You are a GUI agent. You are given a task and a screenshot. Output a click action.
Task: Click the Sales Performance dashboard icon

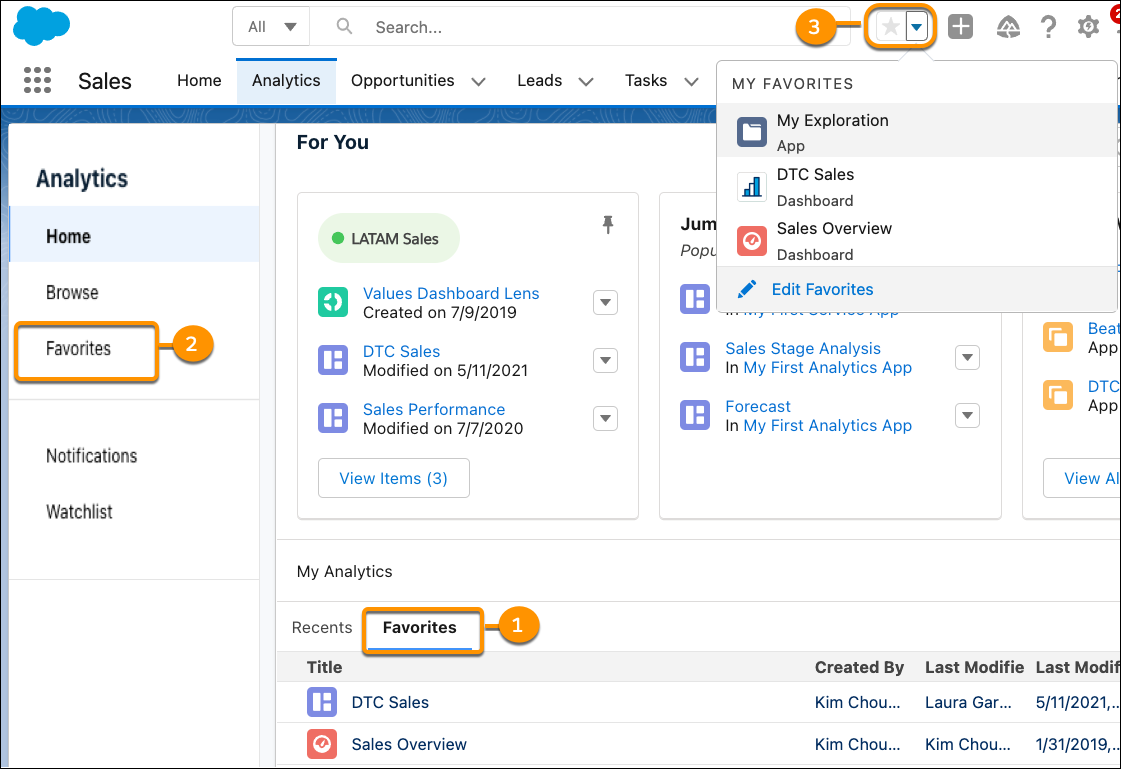[333, 418]
